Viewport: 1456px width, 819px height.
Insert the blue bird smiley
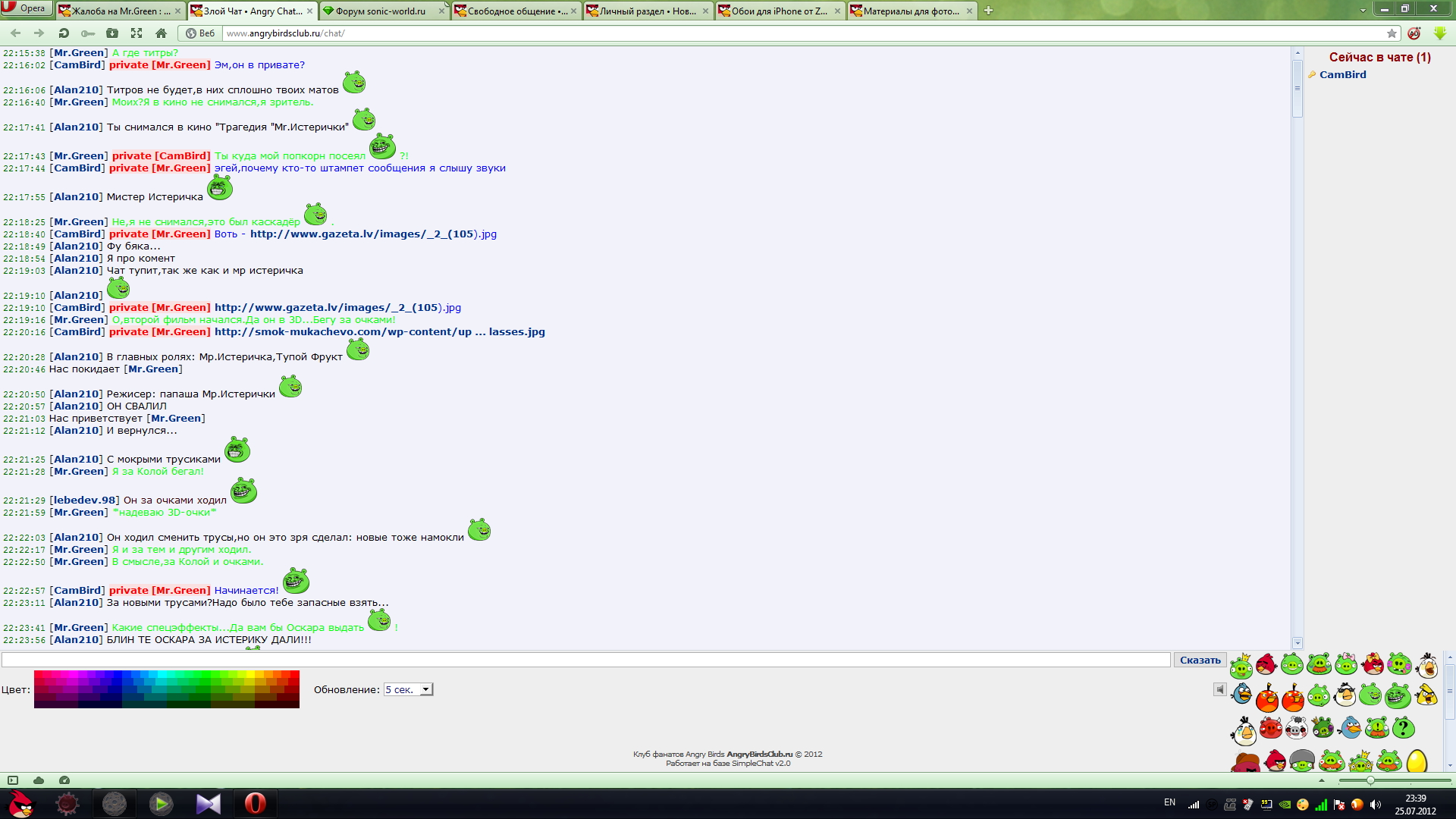coord(1241,694)
